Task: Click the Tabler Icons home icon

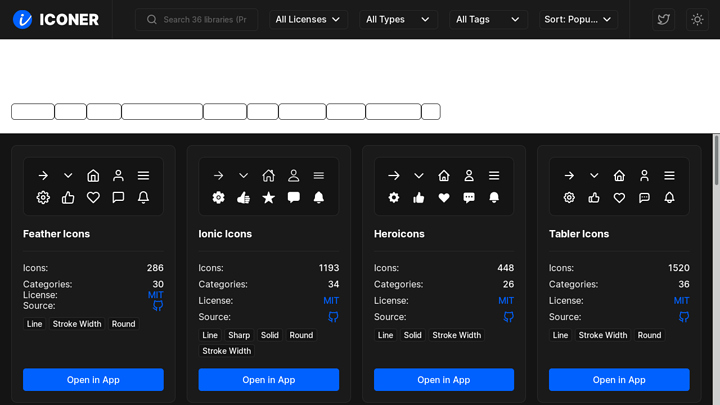Action: (619, 175)
